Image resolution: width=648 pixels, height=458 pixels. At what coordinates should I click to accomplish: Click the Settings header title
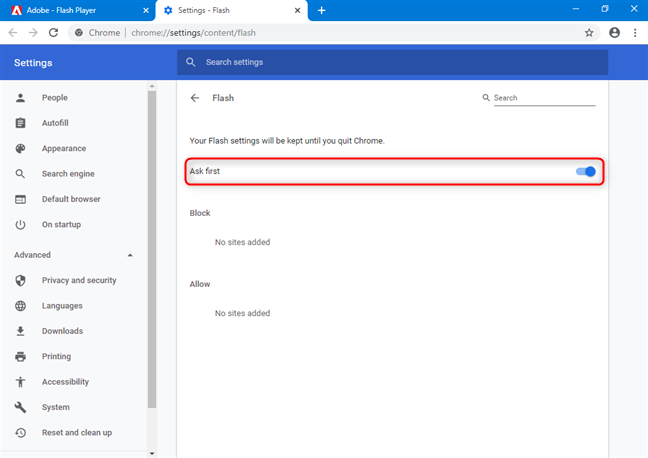33,63
